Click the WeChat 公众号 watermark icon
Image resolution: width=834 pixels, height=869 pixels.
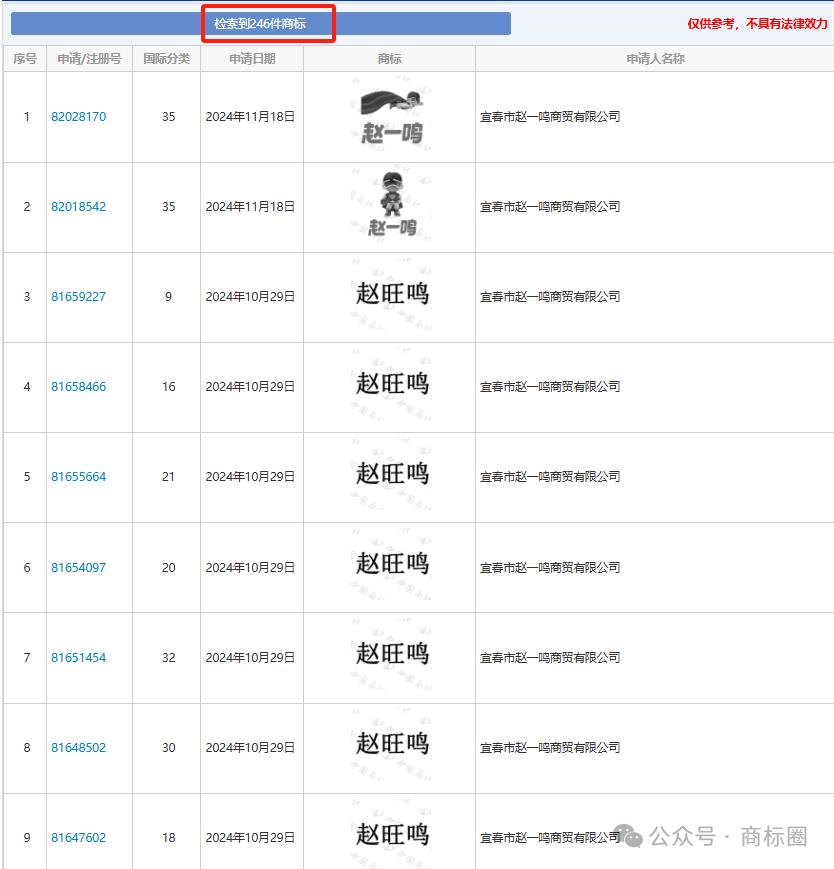[x=629, y=836]
